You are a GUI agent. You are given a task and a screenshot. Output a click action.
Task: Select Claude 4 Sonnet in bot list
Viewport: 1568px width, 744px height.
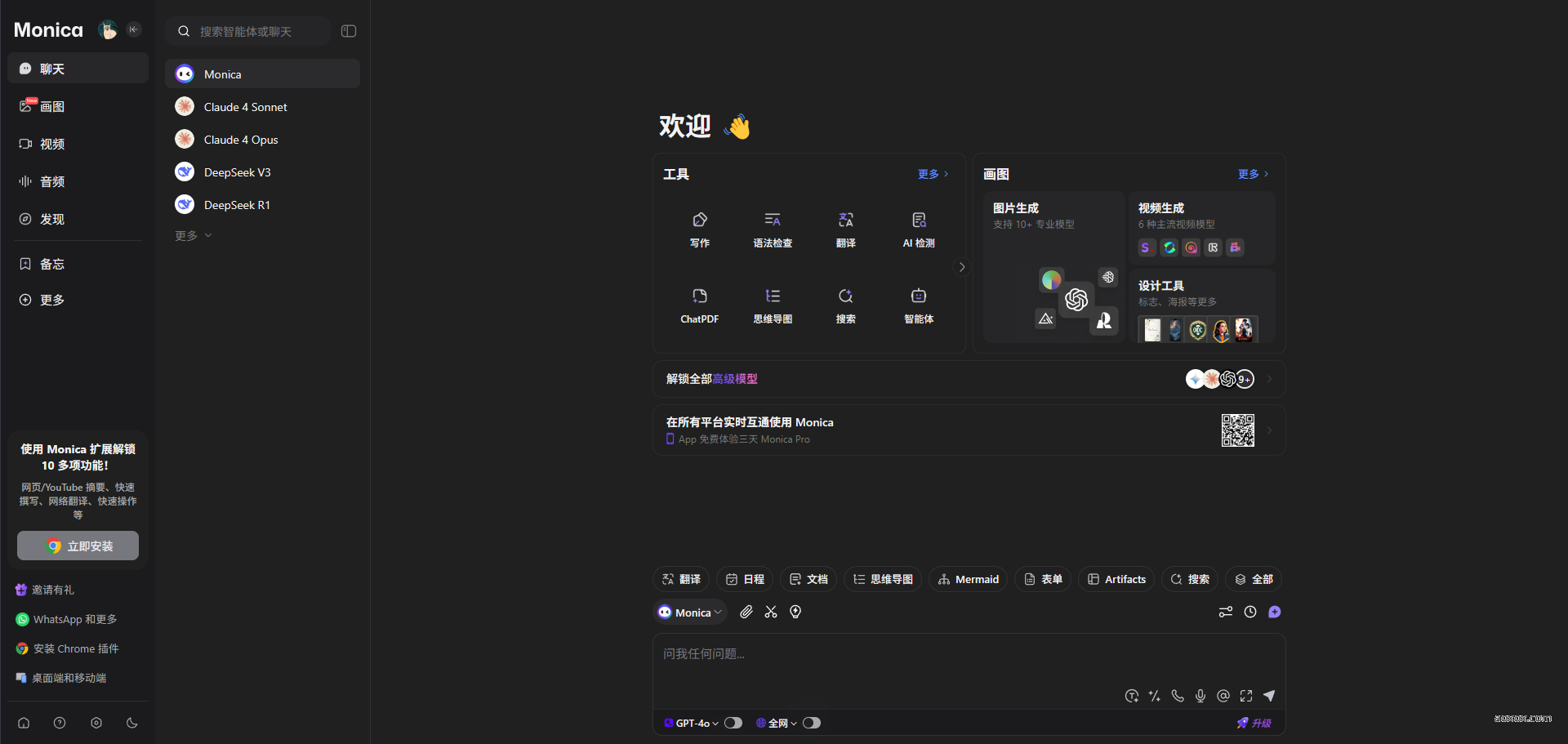coord(262,107)
